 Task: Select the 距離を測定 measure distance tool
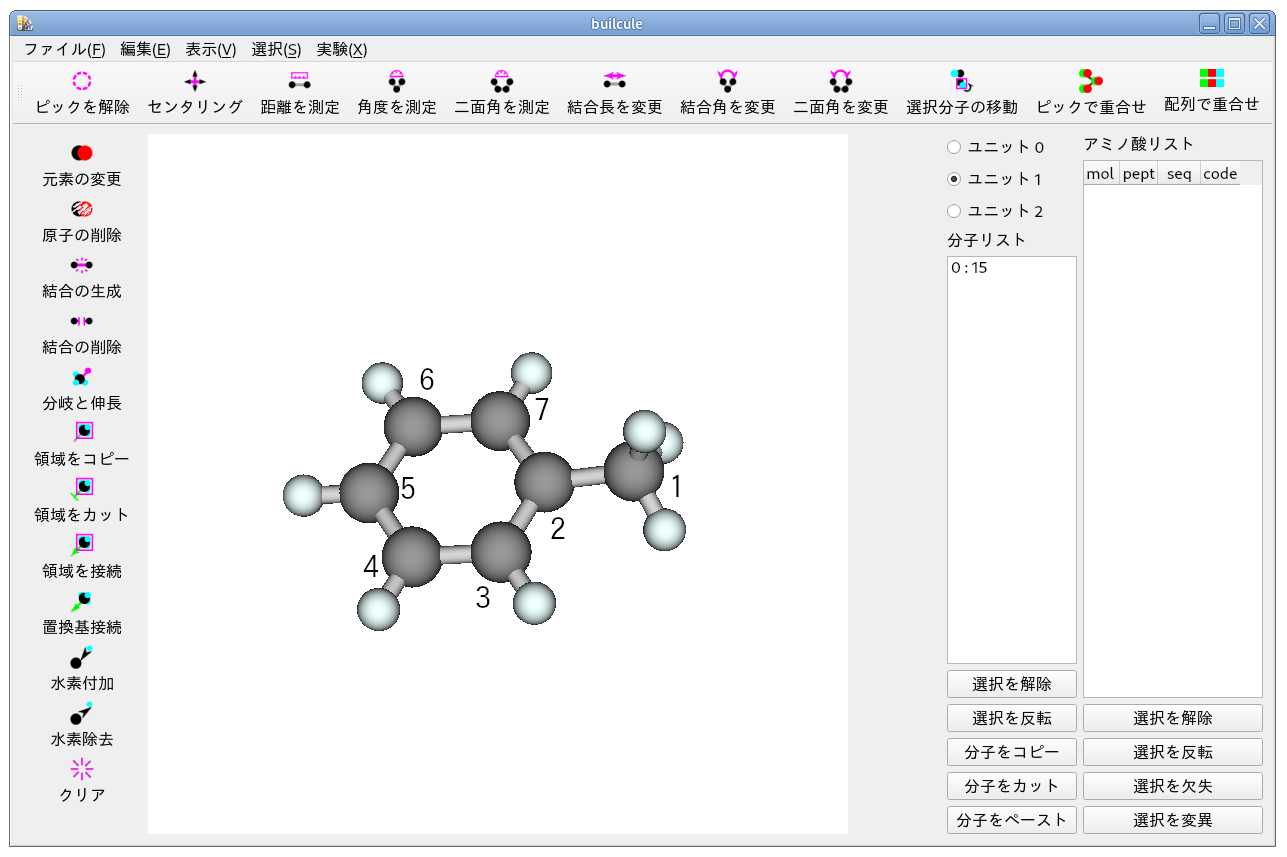pos(300,81)
